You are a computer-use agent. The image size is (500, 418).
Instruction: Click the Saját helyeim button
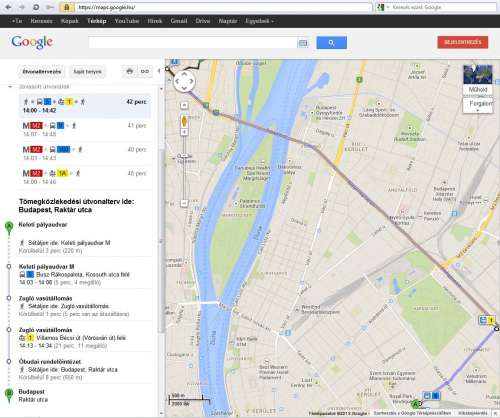[87, 72]
